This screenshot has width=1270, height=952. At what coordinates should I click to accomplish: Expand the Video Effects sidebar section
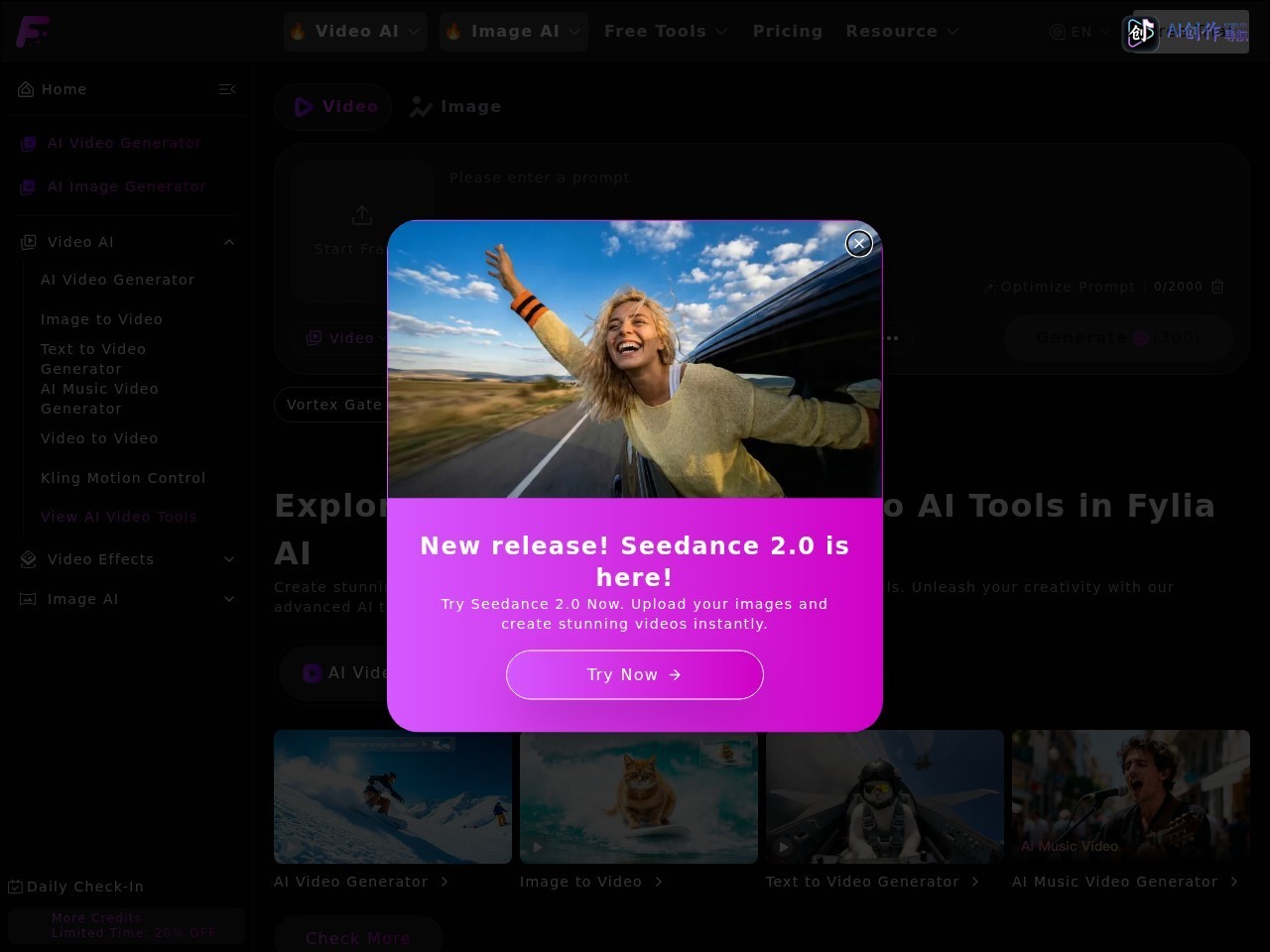click(x=229, y=559)
